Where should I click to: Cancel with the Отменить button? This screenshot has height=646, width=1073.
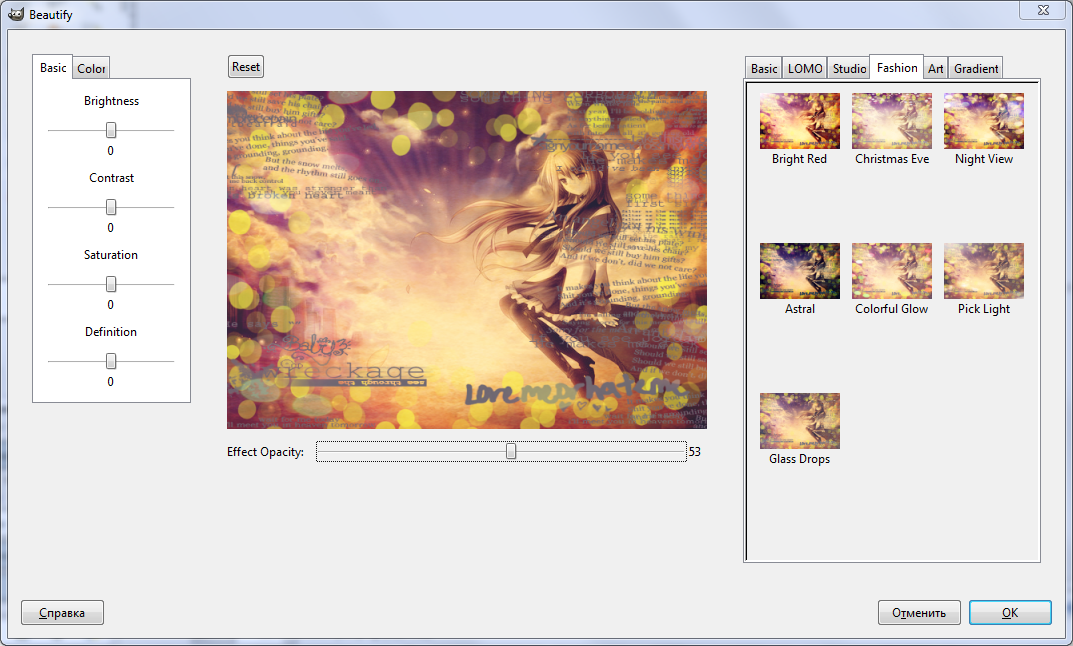[919, 612]
